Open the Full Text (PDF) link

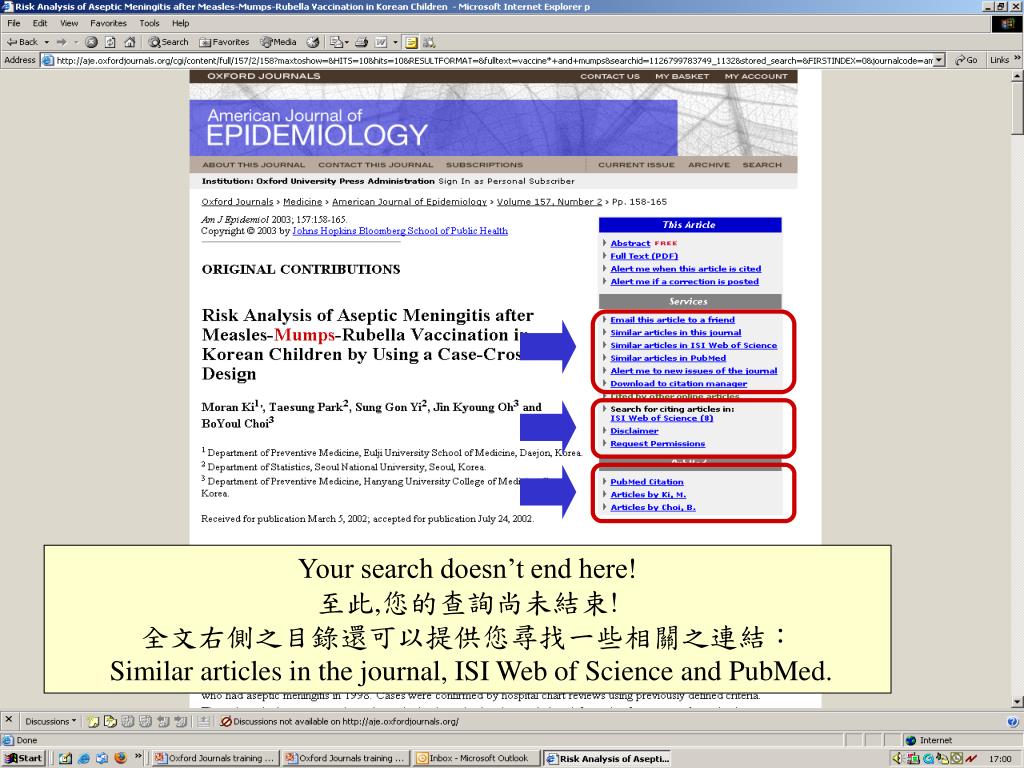[x=644, y=256]
